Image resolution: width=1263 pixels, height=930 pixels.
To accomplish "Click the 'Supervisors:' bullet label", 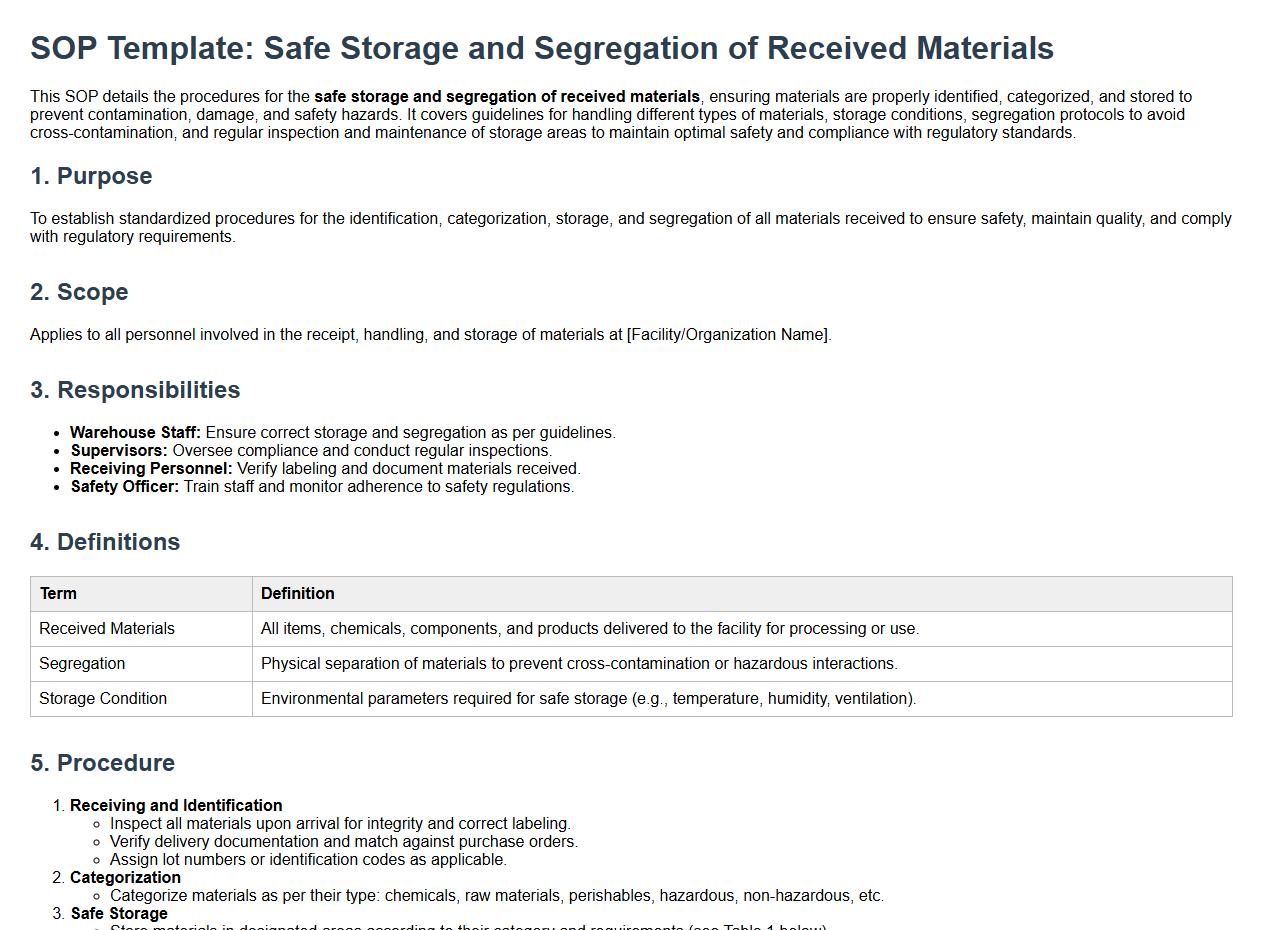I will pyautogui.click(x=119, y=451).
